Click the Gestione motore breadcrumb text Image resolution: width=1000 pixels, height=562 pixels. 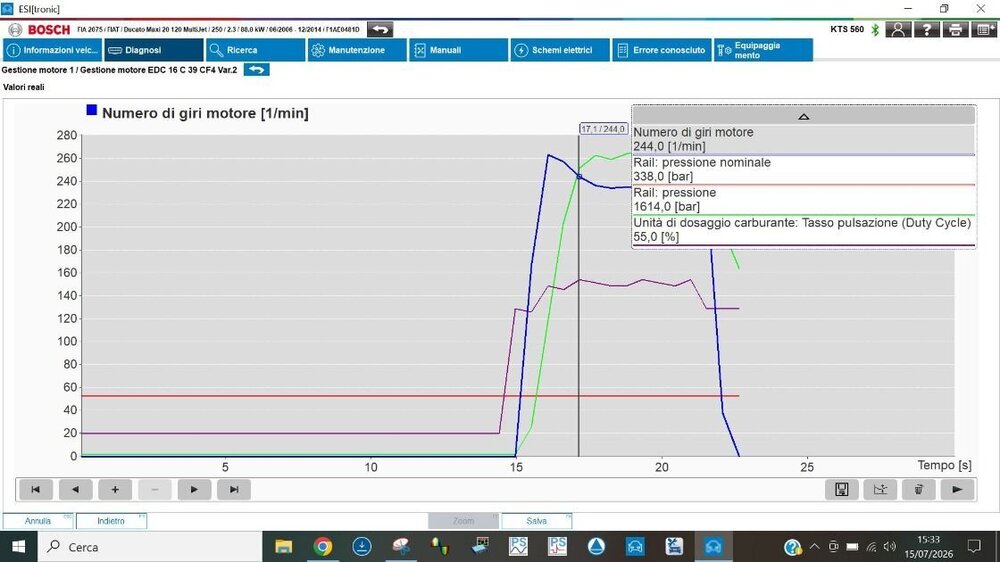(x=119, y=70)
